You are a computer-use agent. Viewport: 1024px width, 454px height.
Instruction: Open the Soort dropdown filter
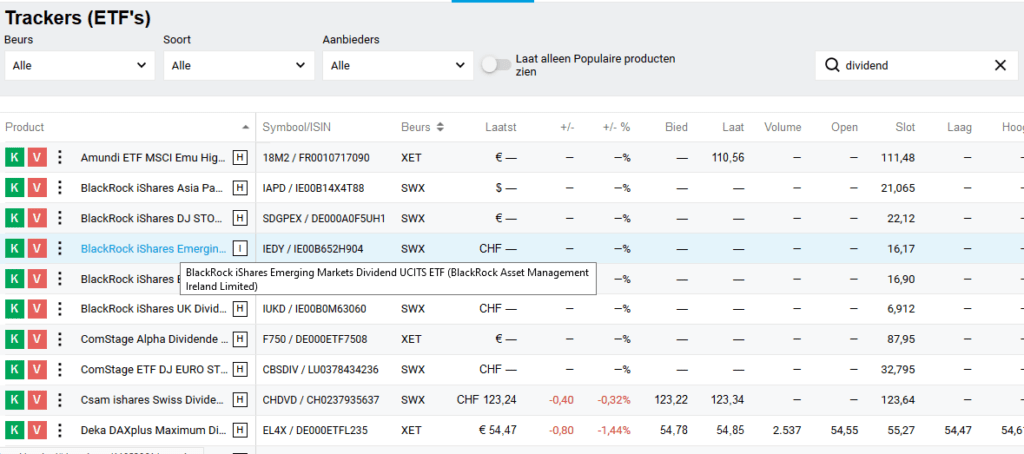coord(238,65)
